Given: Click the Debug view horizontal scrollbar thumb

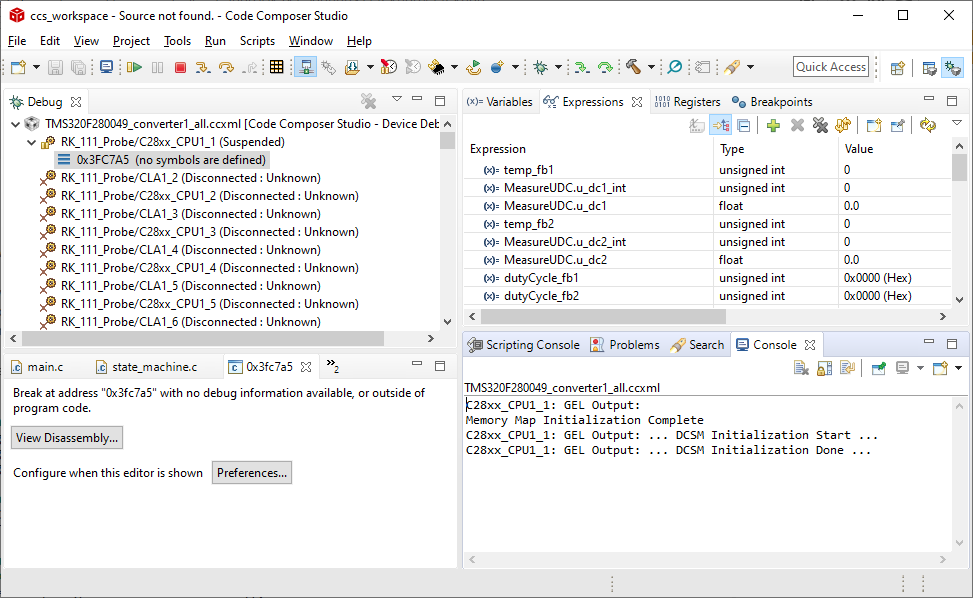Looking at the screenshot, I should pyautogui.click(x=203, y=339).
